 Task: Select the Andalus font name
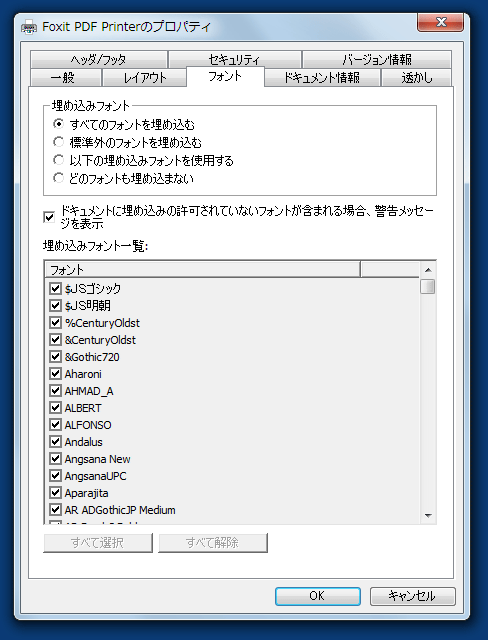(83, 442)
